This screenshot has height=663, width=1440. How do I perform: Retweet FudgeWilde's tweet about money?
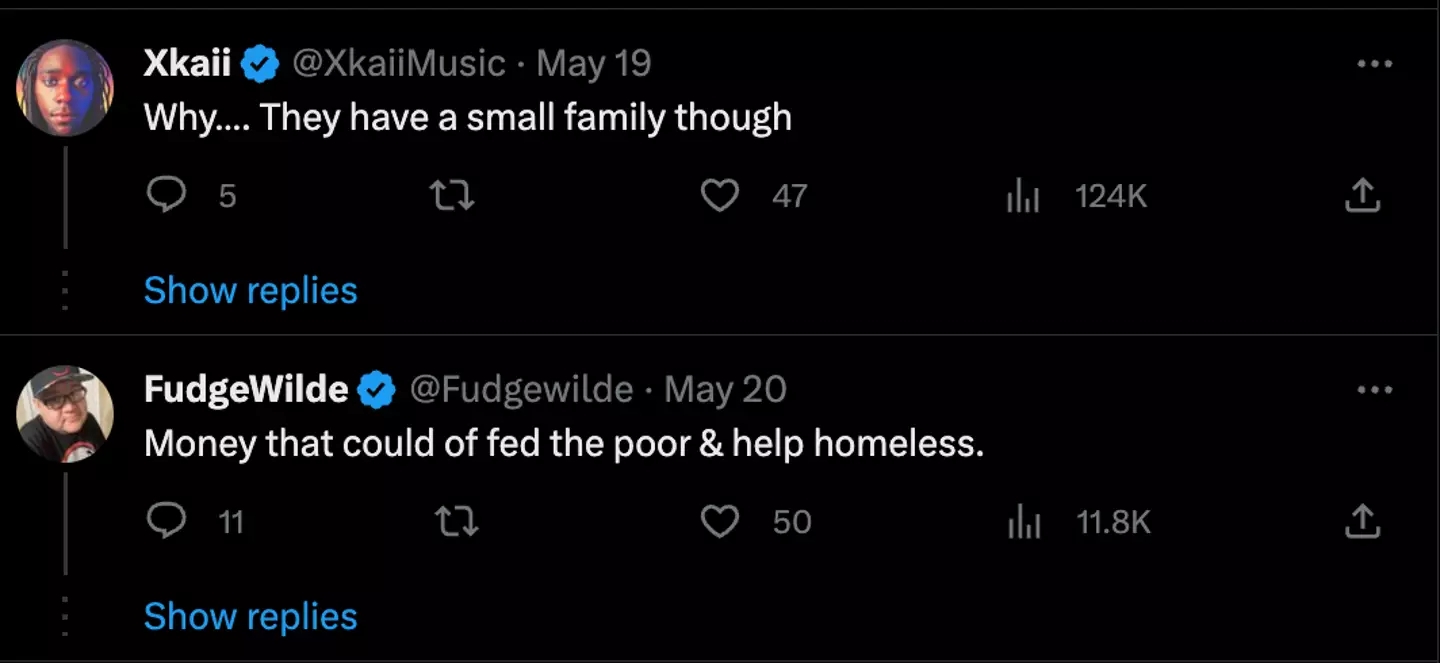point(457,522)
